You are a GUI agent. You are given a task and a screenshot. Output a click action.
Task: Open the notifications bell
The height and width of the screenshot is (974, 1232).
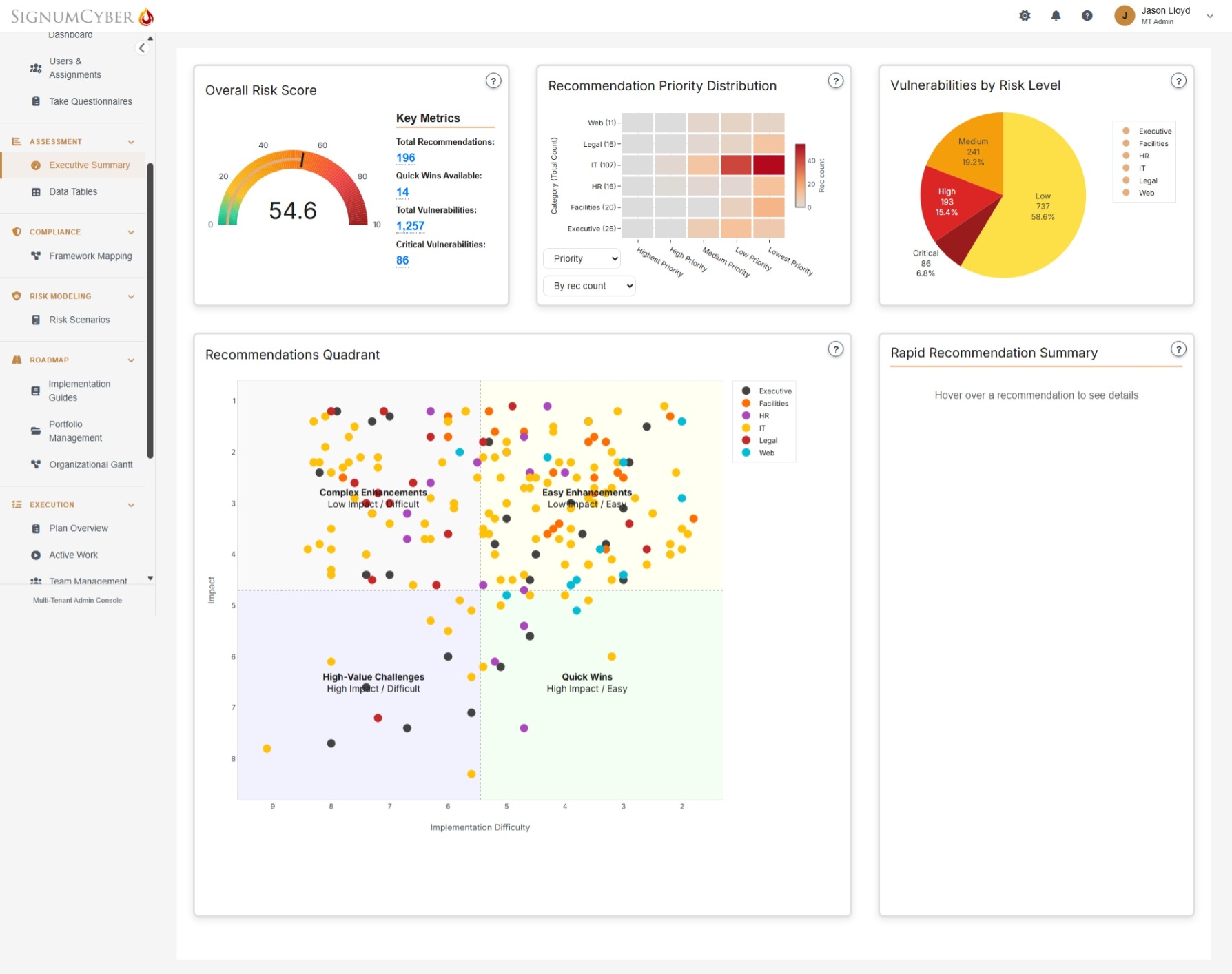pos(1056,16)
